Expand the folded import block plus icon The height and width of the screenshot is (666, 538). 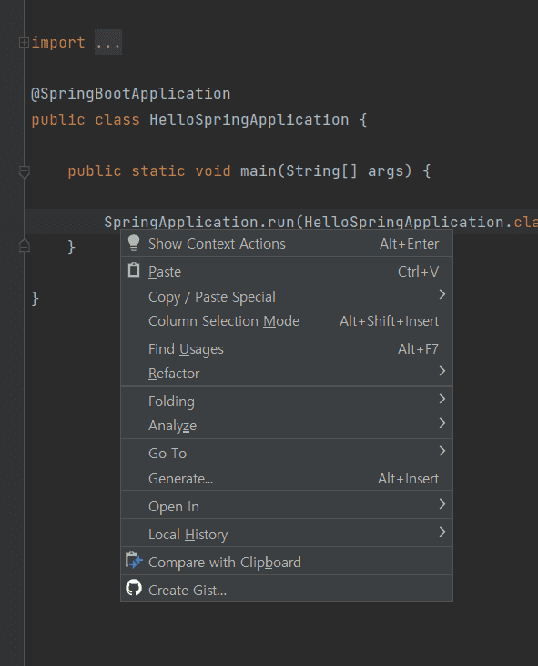point(24,42)
